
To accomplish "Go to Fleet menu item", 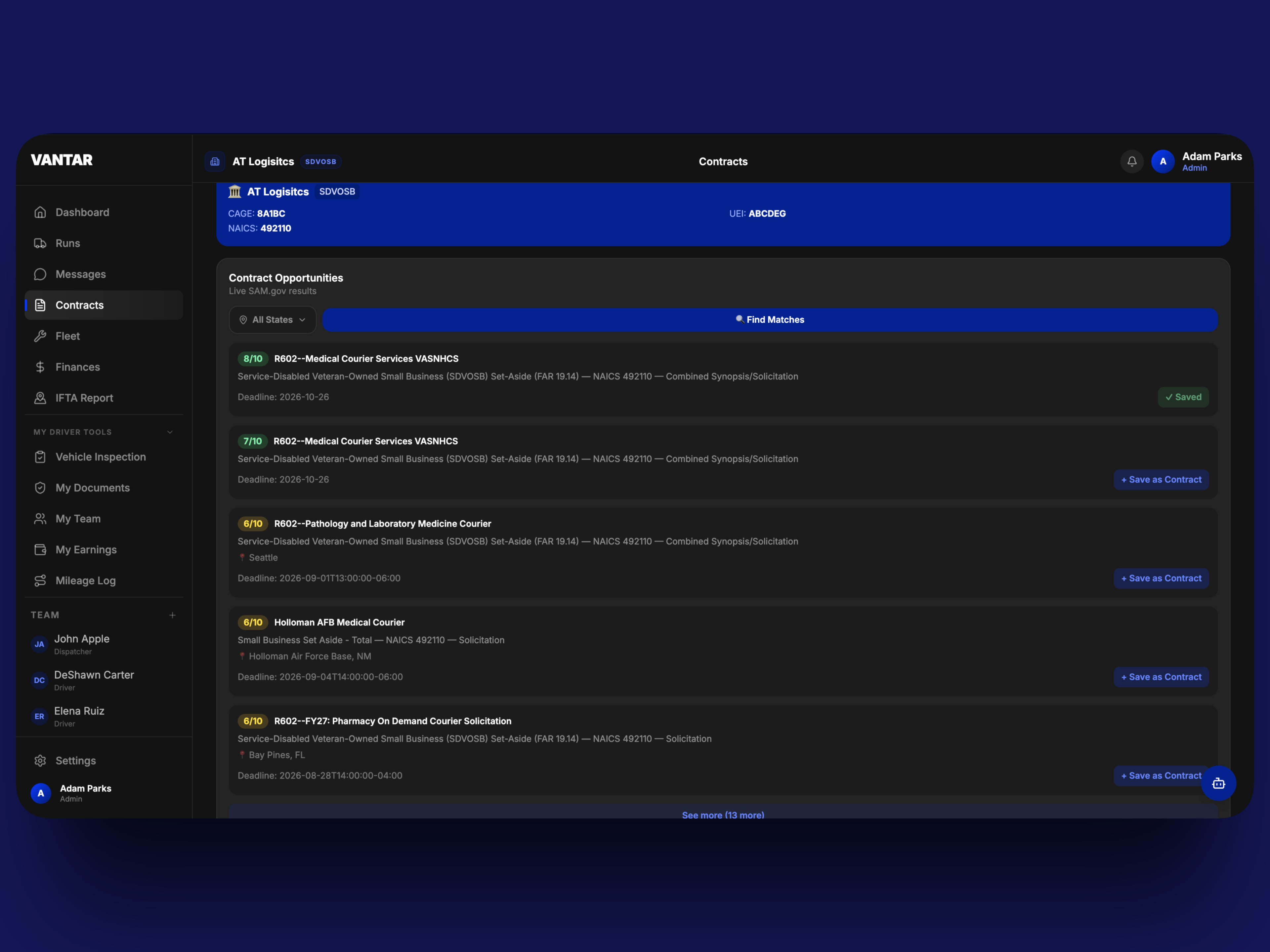I will pos(104,336).
